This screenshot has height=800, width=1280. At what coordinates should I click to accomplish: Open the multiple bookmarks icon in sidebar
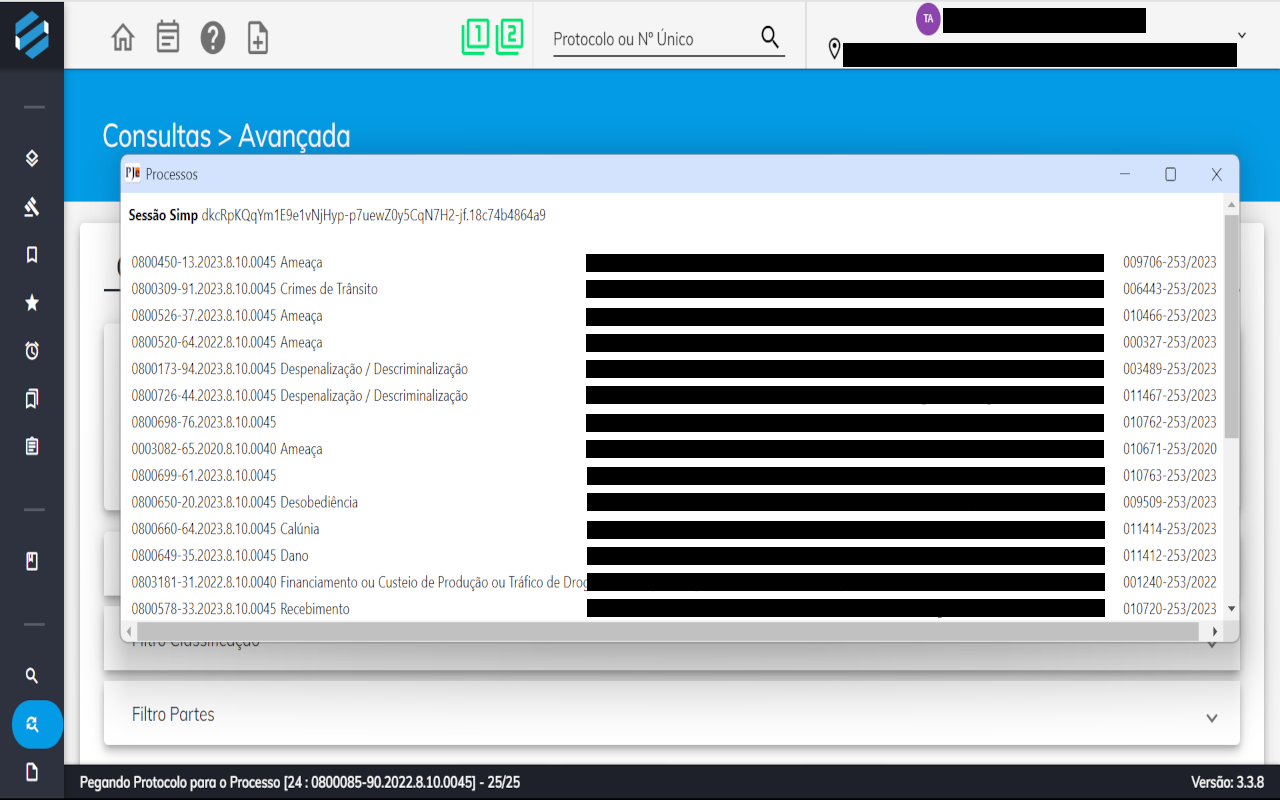coord(32,399)
